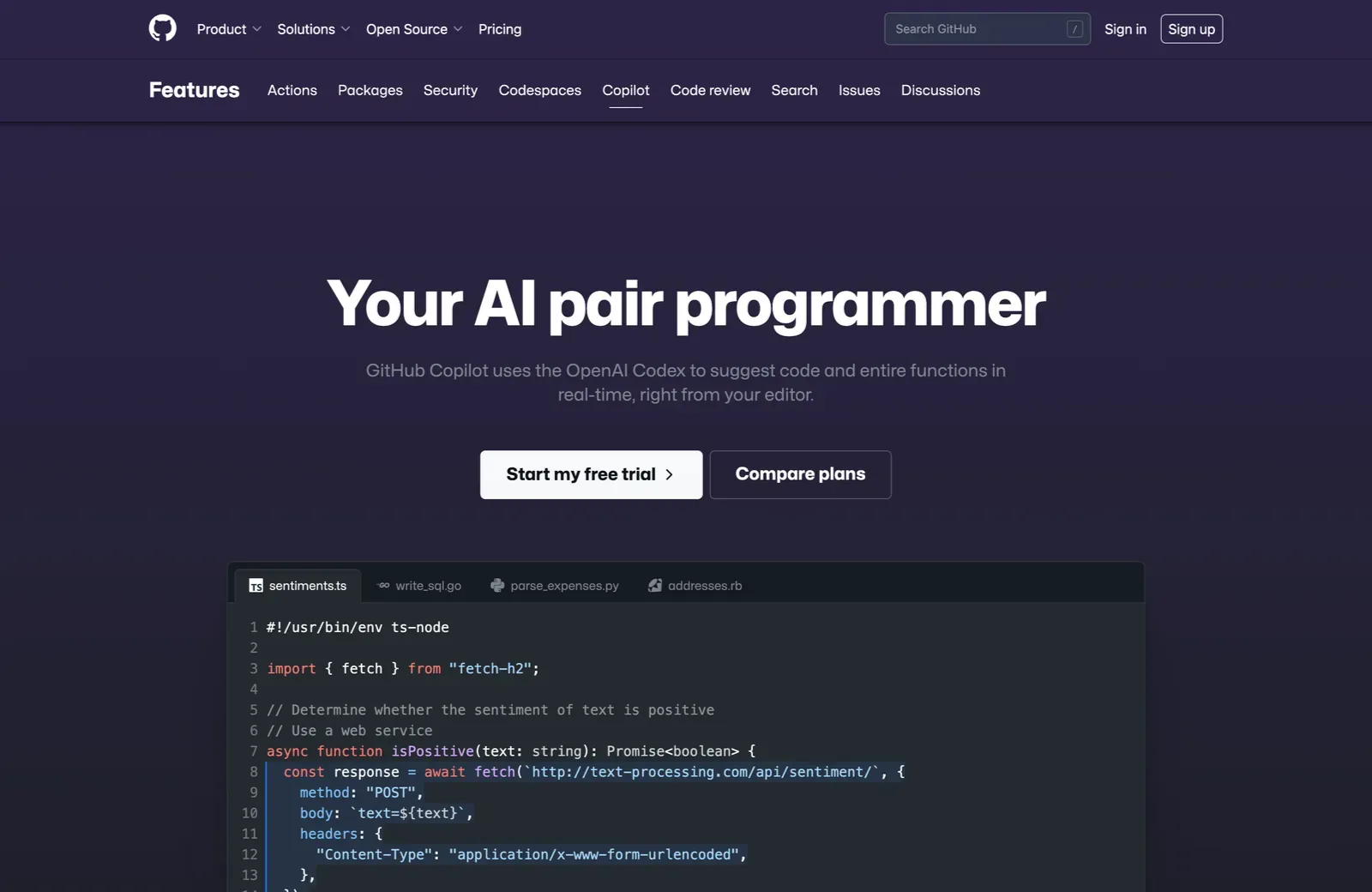This screenshot has height=892, width=1372.
Task: Click the Sign up button
Action: click(x=1191, y=29)
